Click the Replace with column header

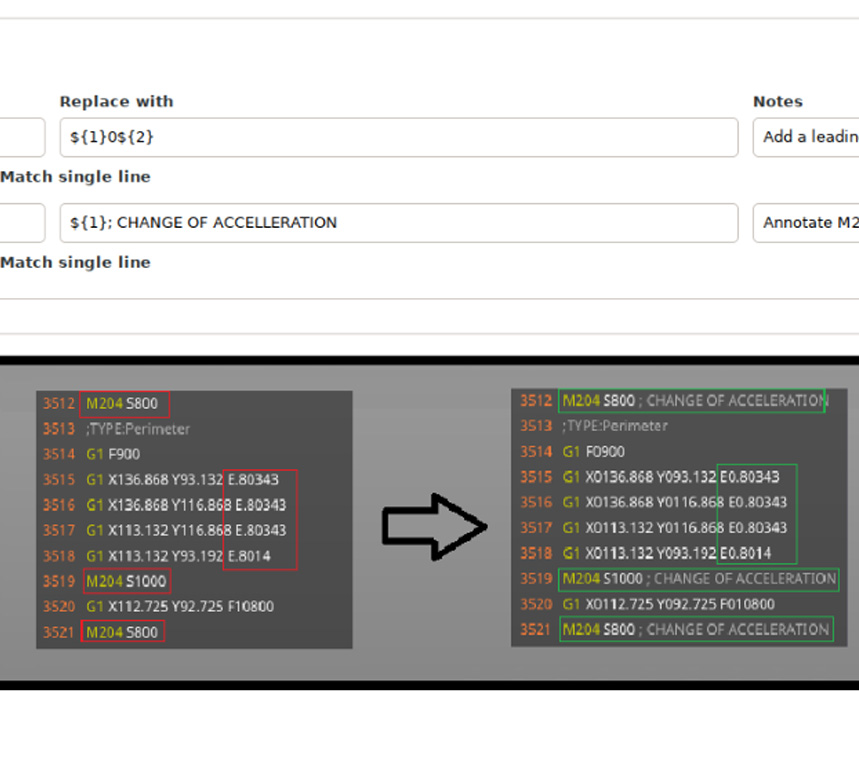pyautogui.click(x=116, y=101)
